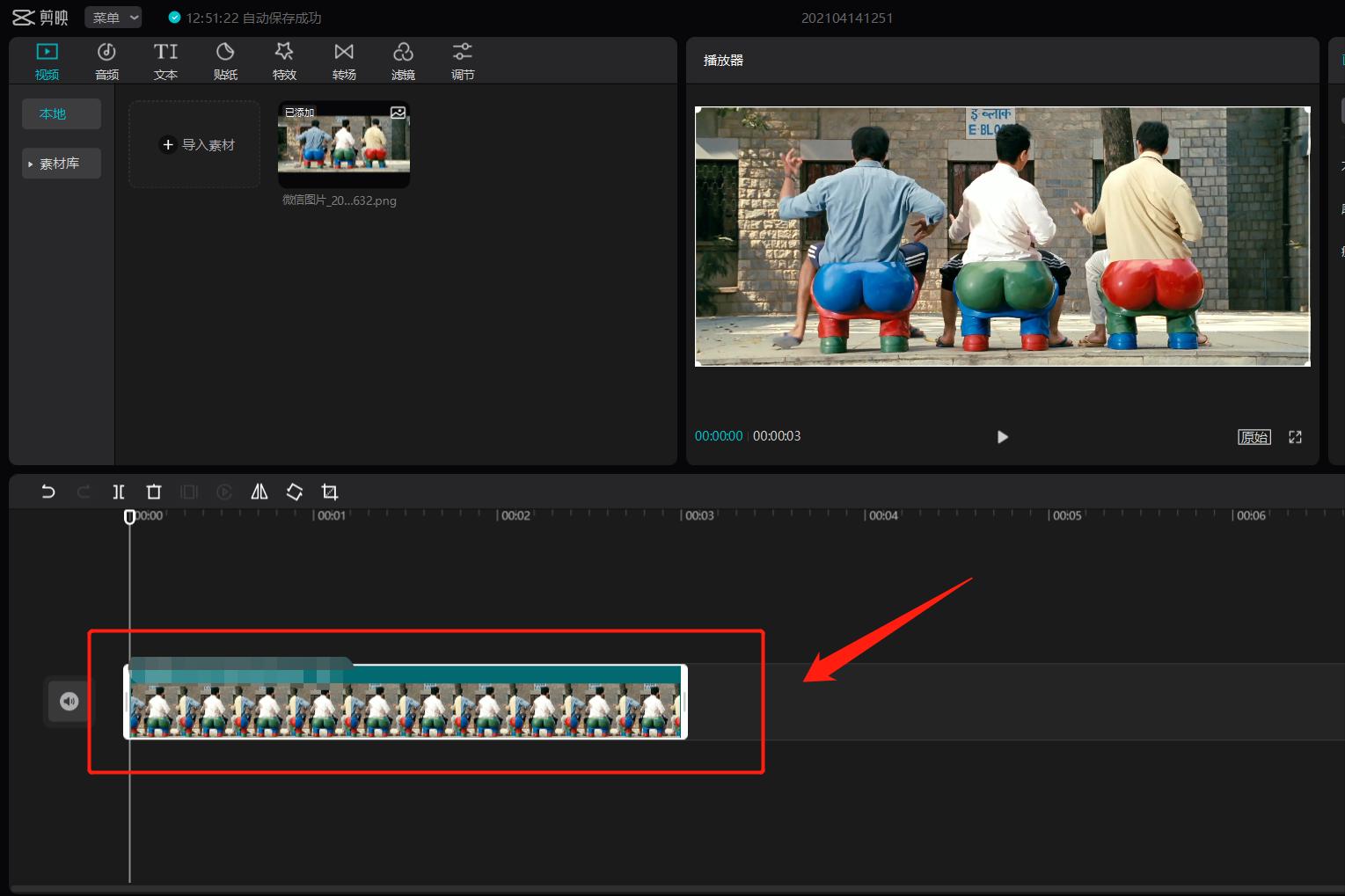This screenshot has width=1345, height=896.
Task: Open the 原始 aspect ratio selector
Action: click(x=1254, y=437)
